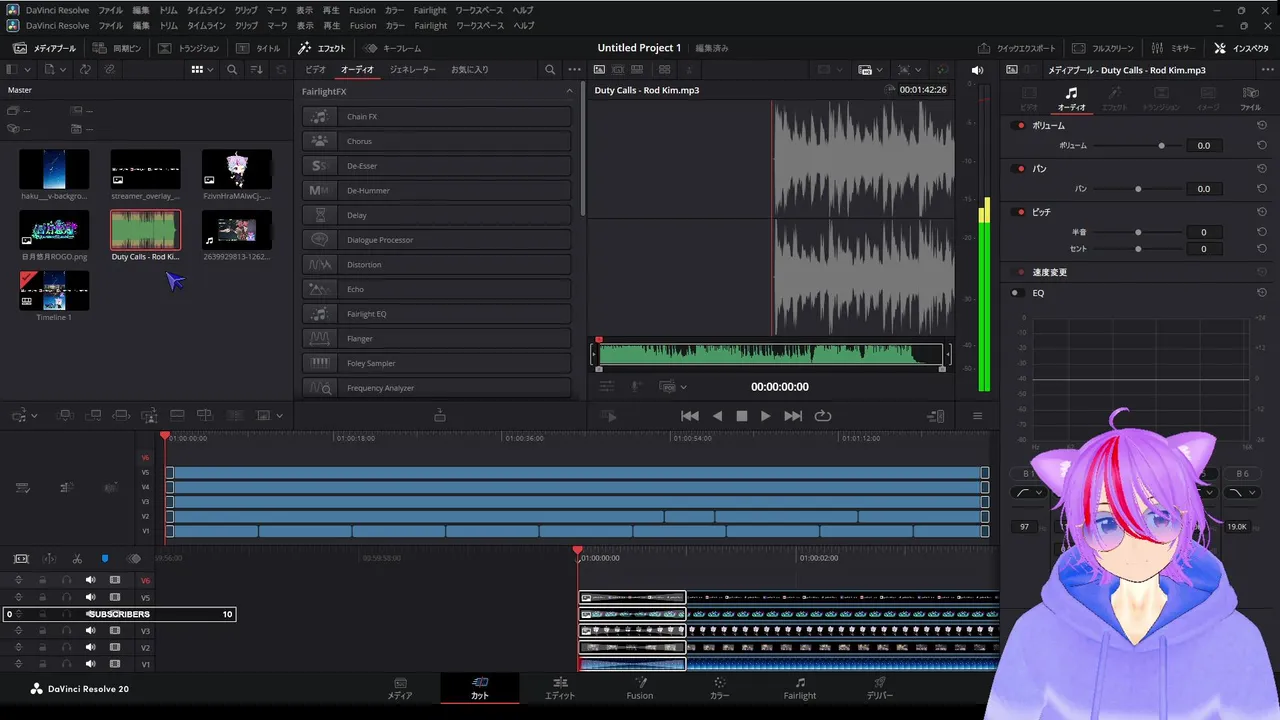This screenshot has width=1280, height=720.
Task: Play the source clip
Action: click(x=766, y=416)
